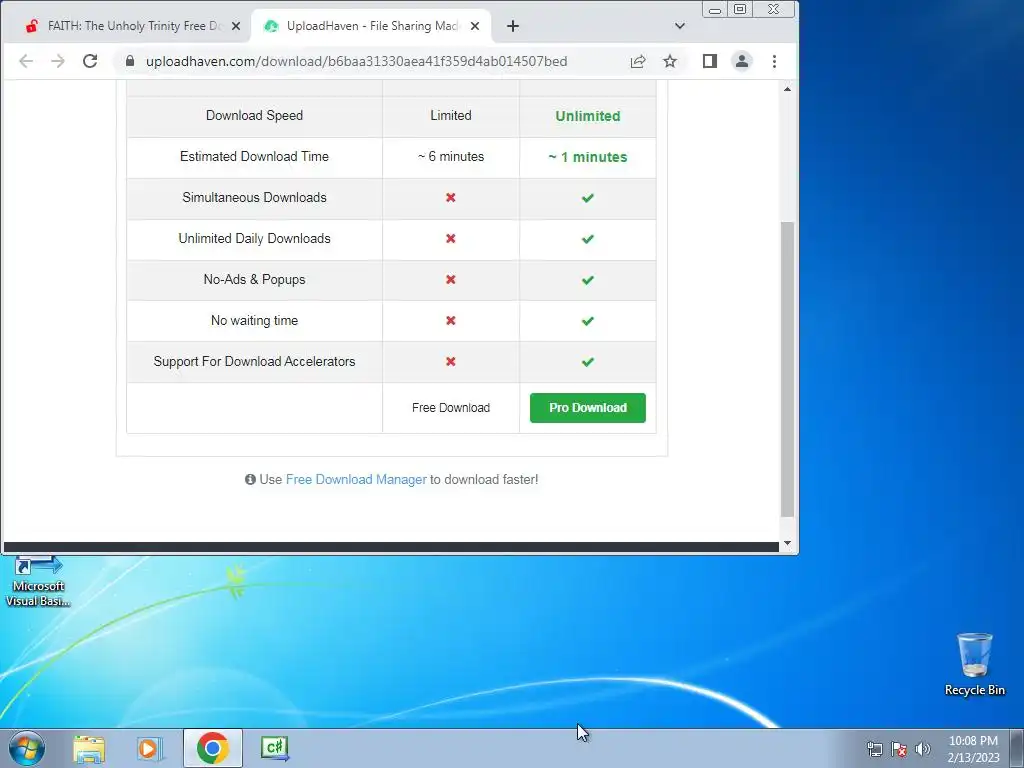The image size is (1024, 768).
Task: Click the Chrome taskbar icon
Action: 213,748
